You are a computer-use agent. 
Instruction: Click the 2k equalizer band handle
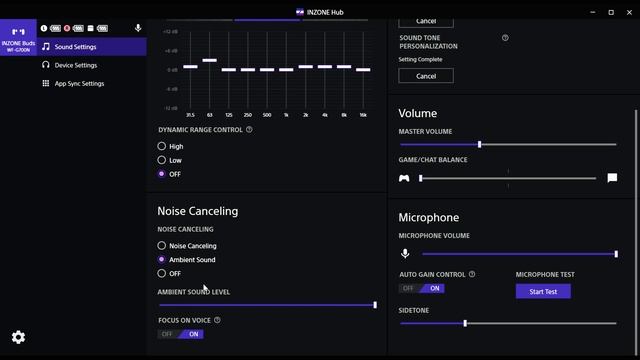(x=305, y=67)
